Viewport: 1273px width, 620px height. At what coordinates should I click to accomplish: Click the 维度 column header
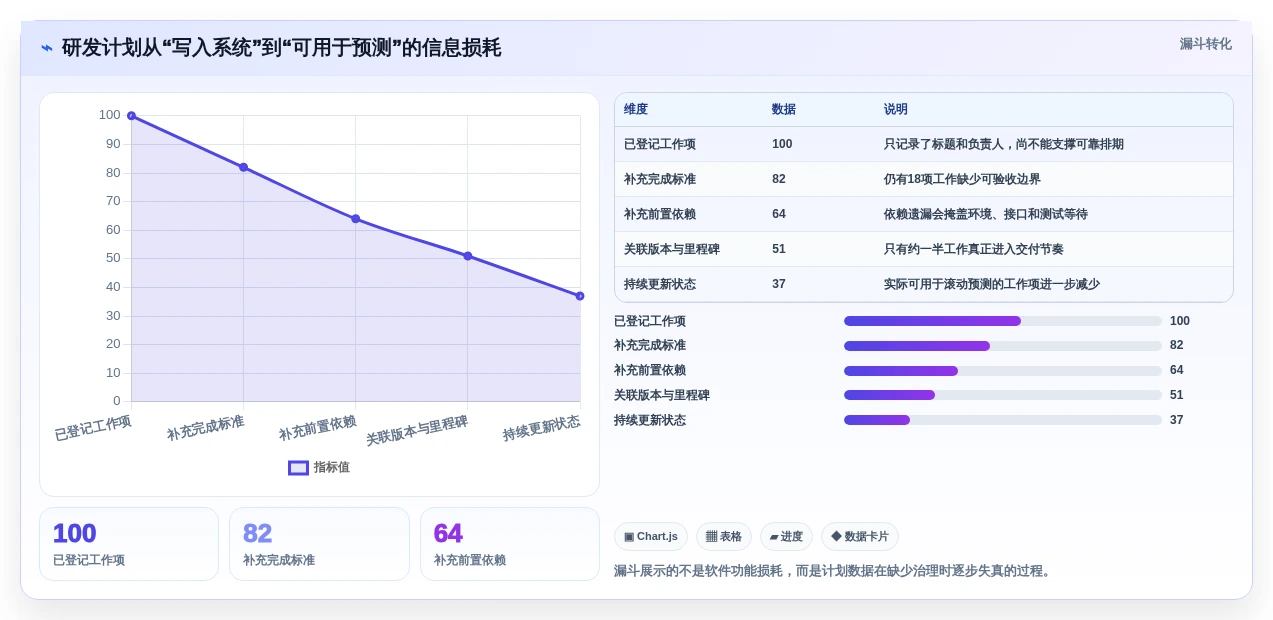tap(636, 109)
